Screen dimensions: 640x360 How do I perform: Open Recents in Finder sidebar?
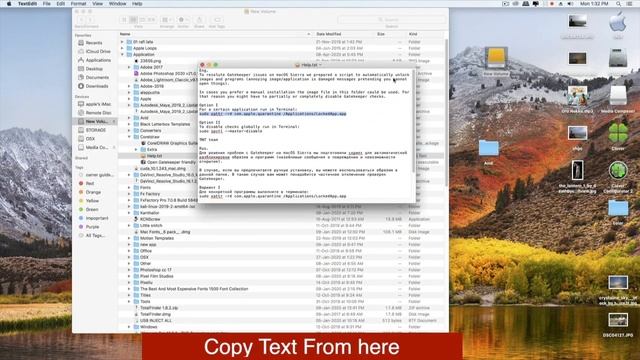[94, 43]
